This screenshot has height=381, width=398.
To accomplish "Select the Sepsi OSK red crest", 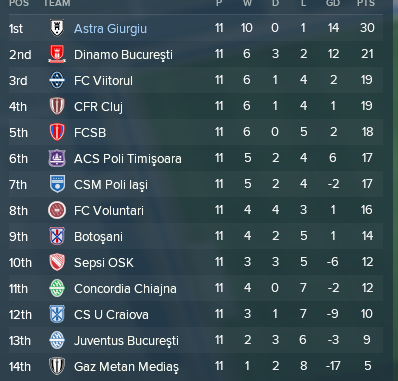I will (57, 262).
